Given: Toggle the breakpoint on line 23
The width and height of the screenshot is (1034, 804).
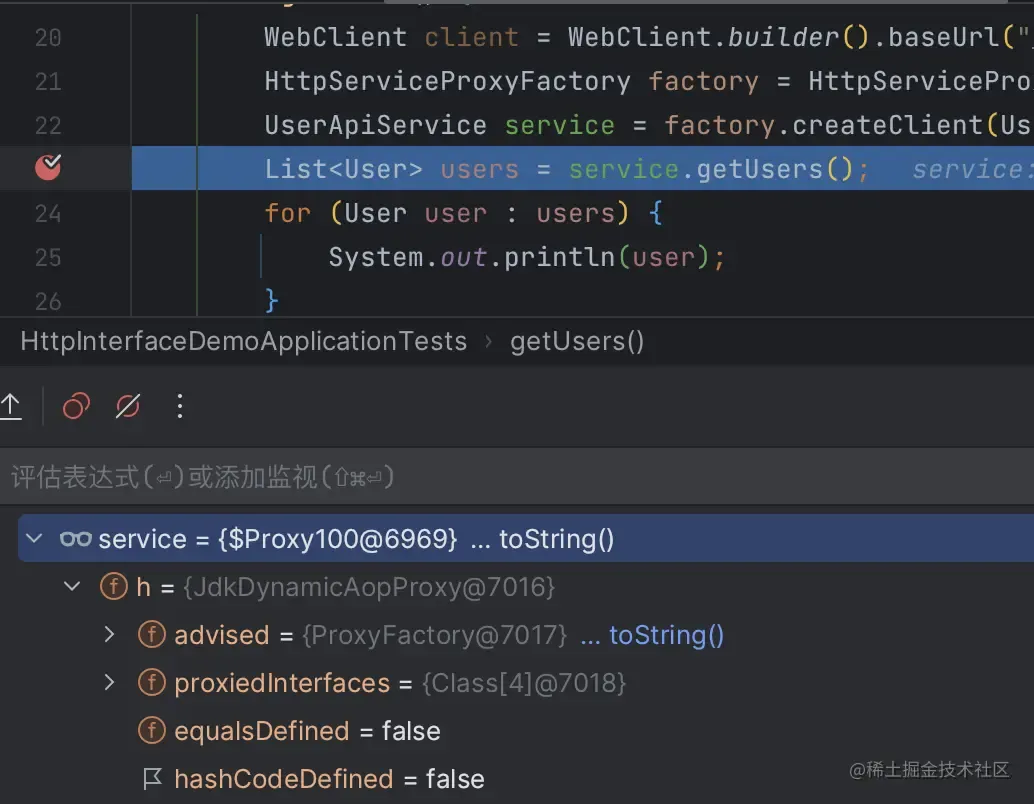Looking at the screenshot, I should 47,168.
